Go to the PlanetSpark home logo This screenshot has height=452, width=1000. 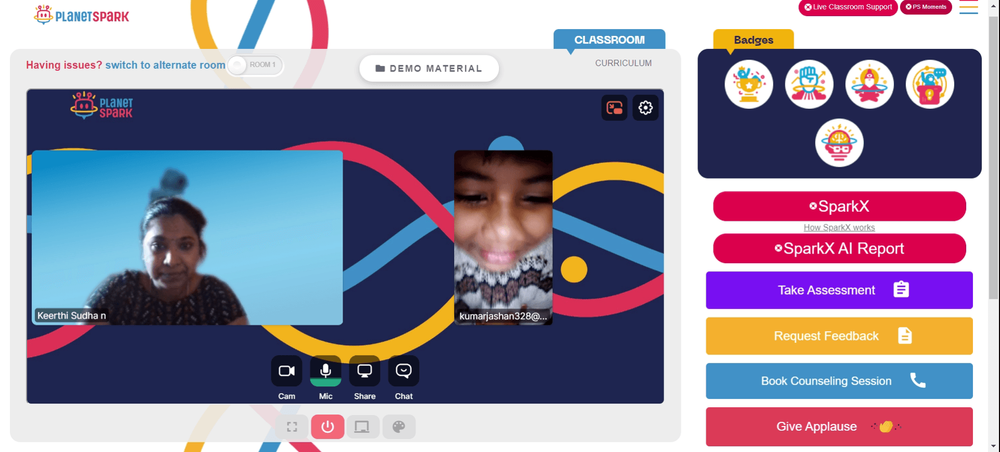82,15
